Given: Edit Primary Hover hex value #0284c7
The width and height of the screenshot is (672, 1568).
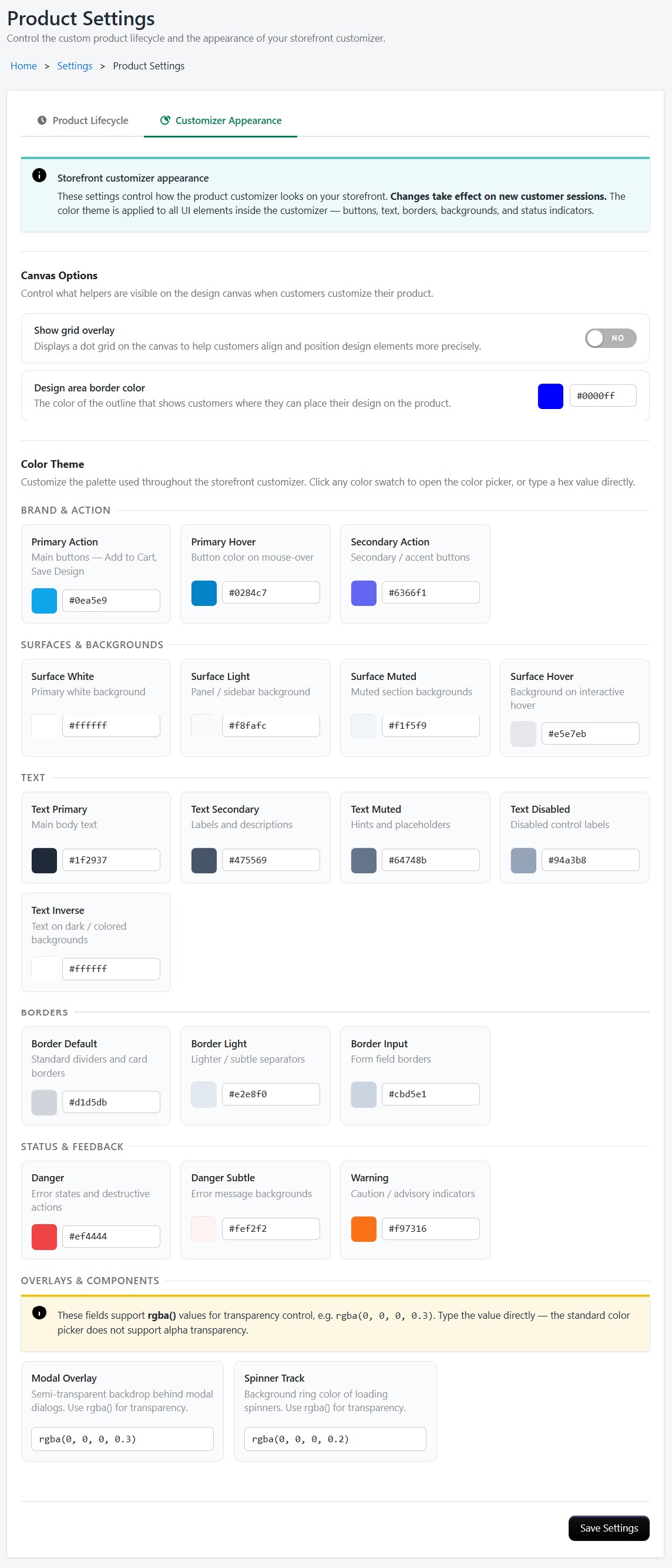Looking at the screenshot, I should (271, 593).
